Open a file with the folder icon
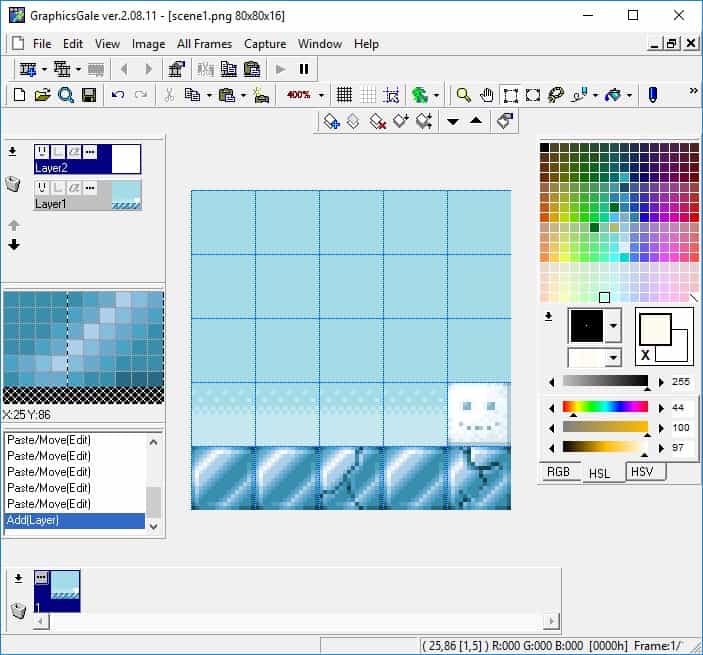This screenshot has height=655, width=703. click(x=42, y=95)
